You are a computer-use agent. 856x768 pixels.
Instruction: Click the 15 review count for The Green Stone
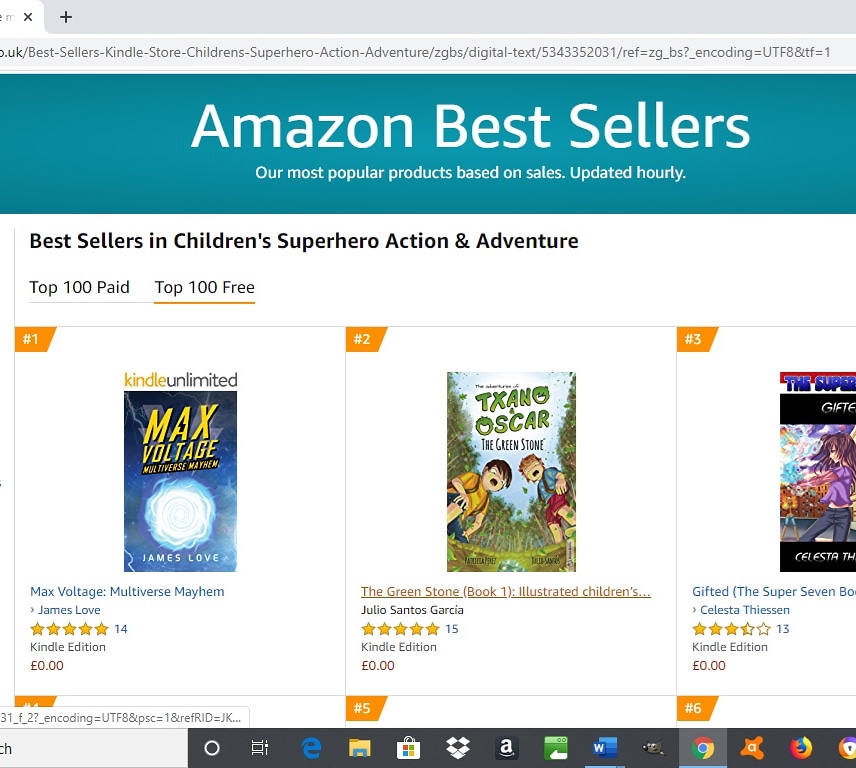pyautogui.click(x=450, y=629)
